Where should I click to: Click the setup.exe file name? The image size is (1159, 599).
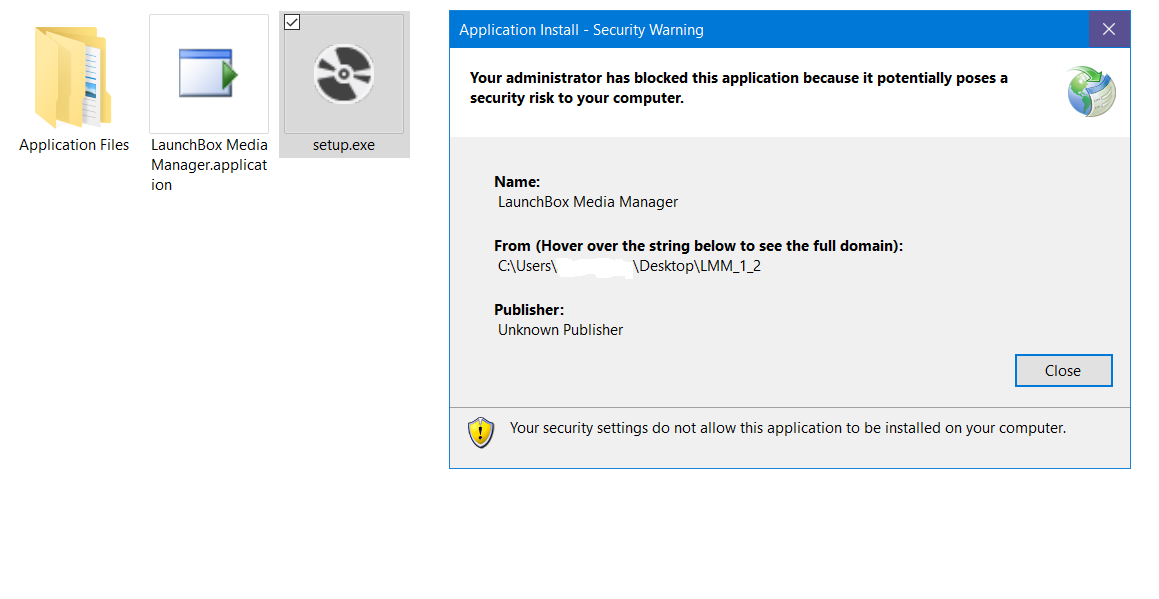pyautogui.click(x=344, y=145)
